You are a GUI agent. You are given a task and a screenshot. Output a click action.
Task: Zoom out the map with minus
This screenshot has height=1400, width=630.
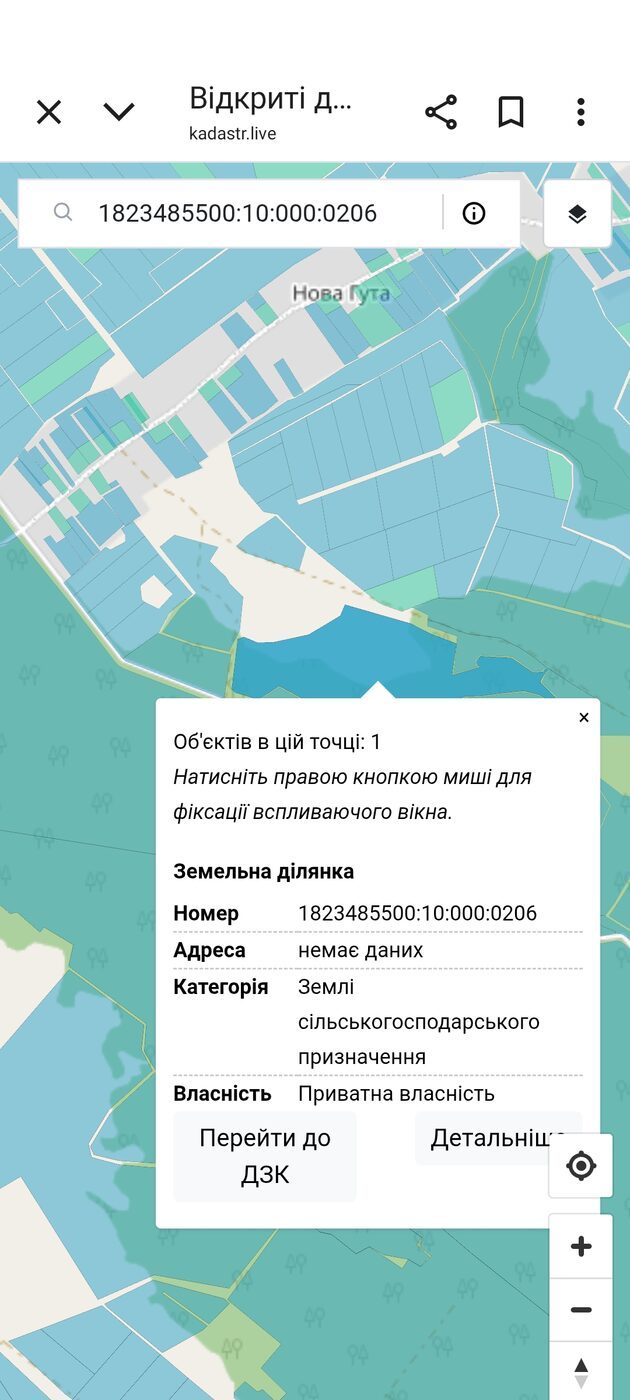(x=581, y=1310)
